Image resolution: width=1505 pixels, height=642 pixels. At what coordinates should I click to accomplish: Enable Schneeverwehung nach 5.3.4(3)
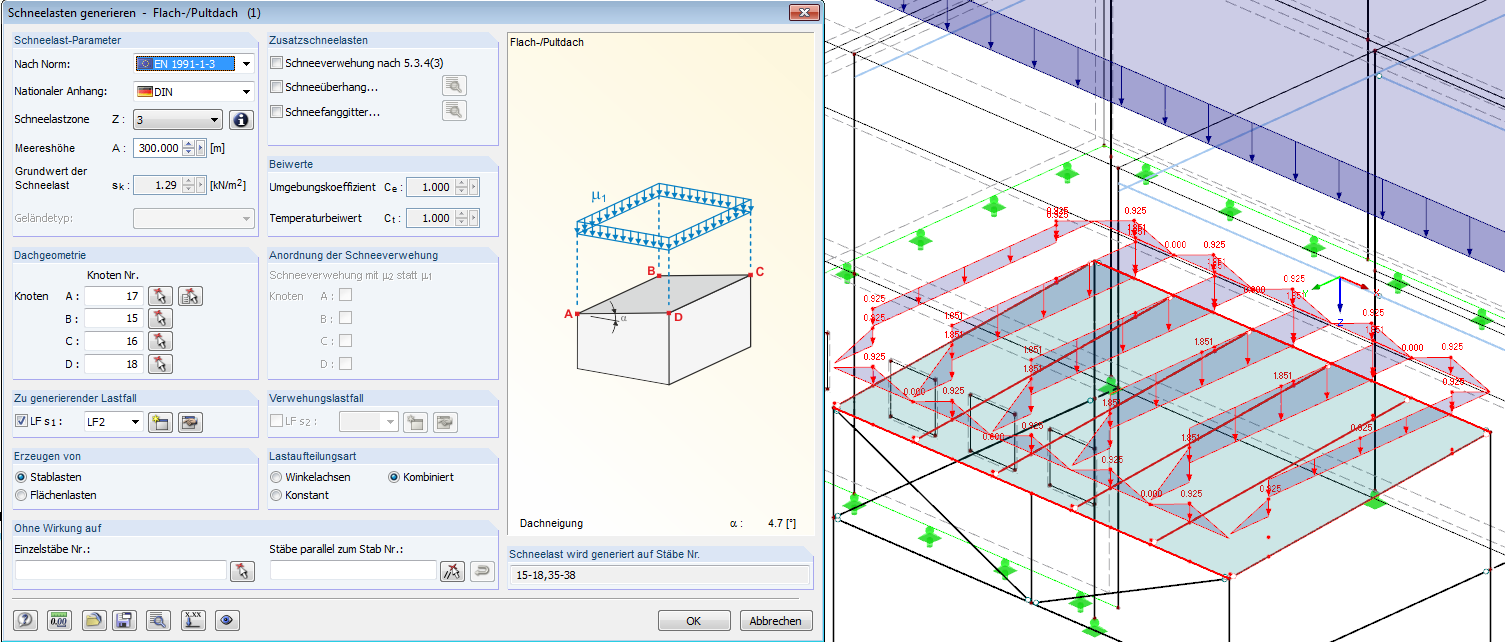(277, 63)
